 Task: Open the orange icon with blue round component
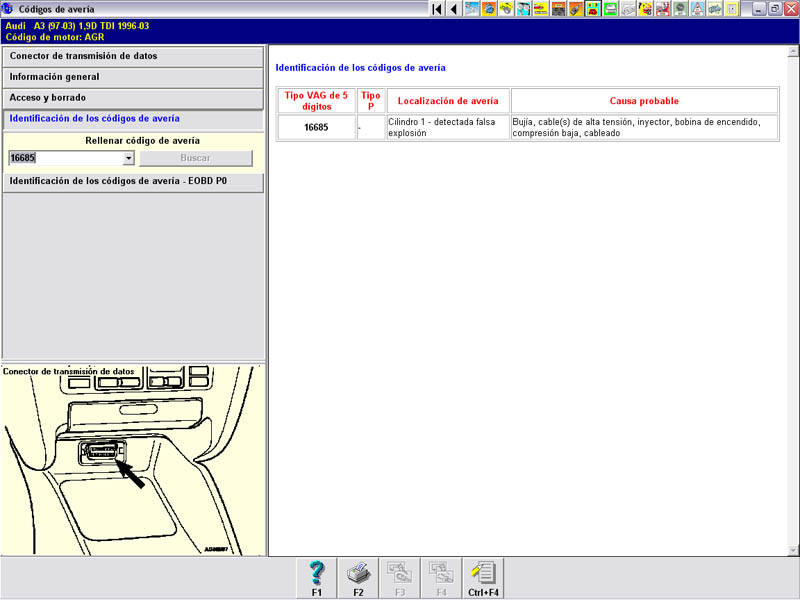(489, 9)
